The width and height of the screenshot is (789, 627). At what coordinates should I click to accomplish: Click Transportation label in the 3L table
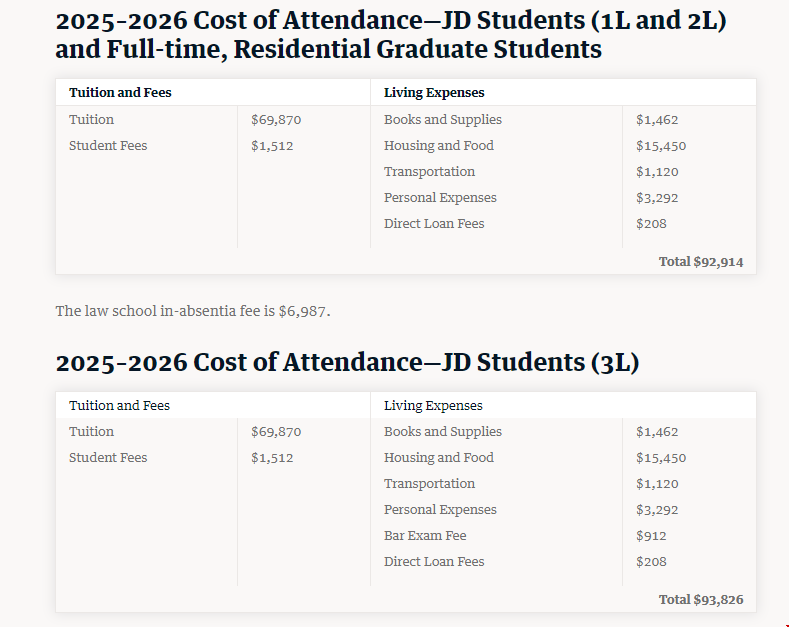click(429, 484)
